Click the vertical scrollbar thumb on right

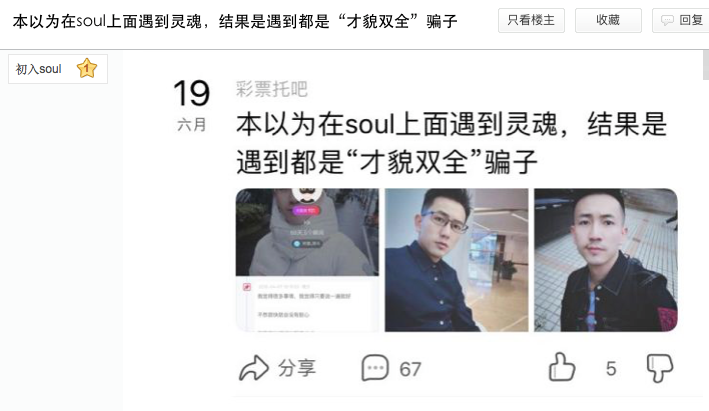coord(706,65)
